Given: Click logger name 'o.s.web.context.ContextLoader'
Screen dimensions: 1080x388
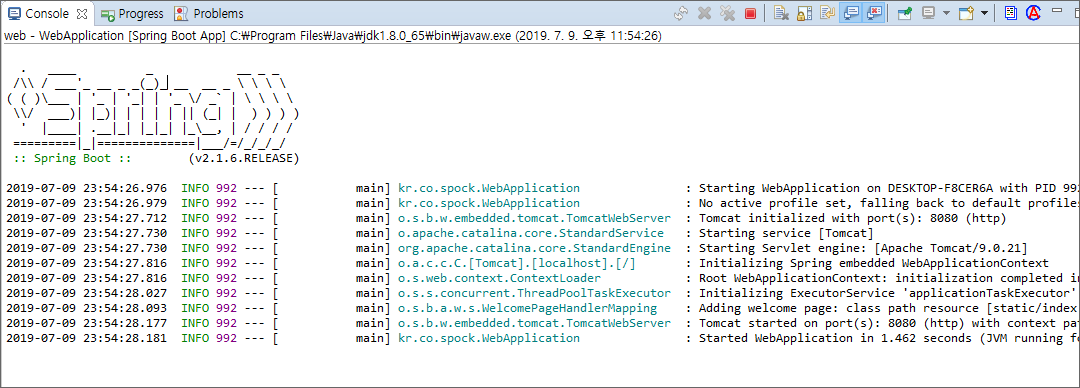Looking at the screenshot, I should tap(499, 278).
